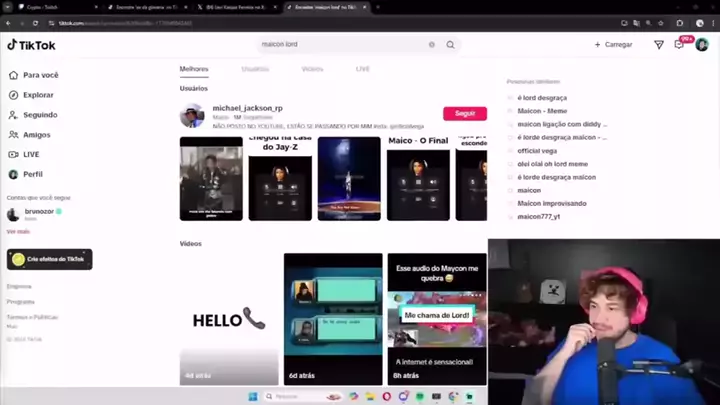Reload the page in the browser
Screen dimensions: 720x405
pyautogui.click(x=35, y=23)
